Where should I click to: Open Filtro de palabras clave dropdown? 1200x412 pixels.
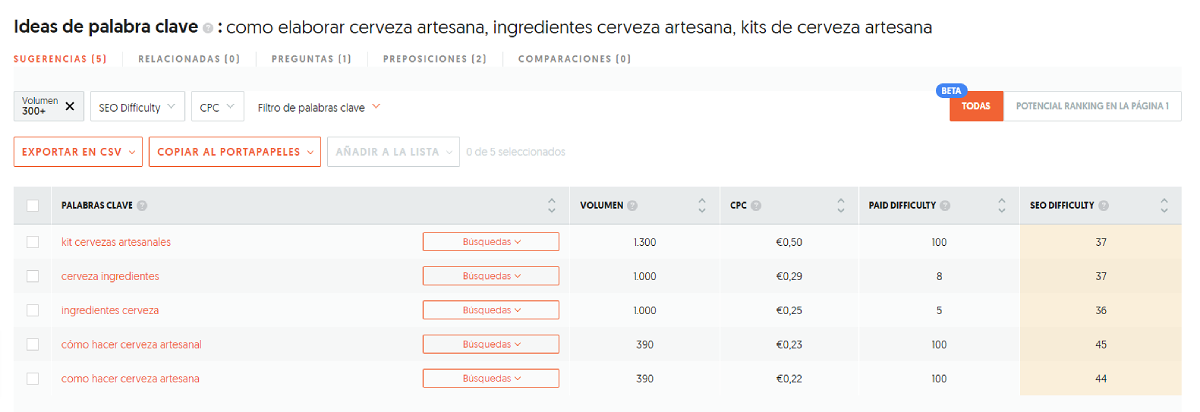click(319, 106)
